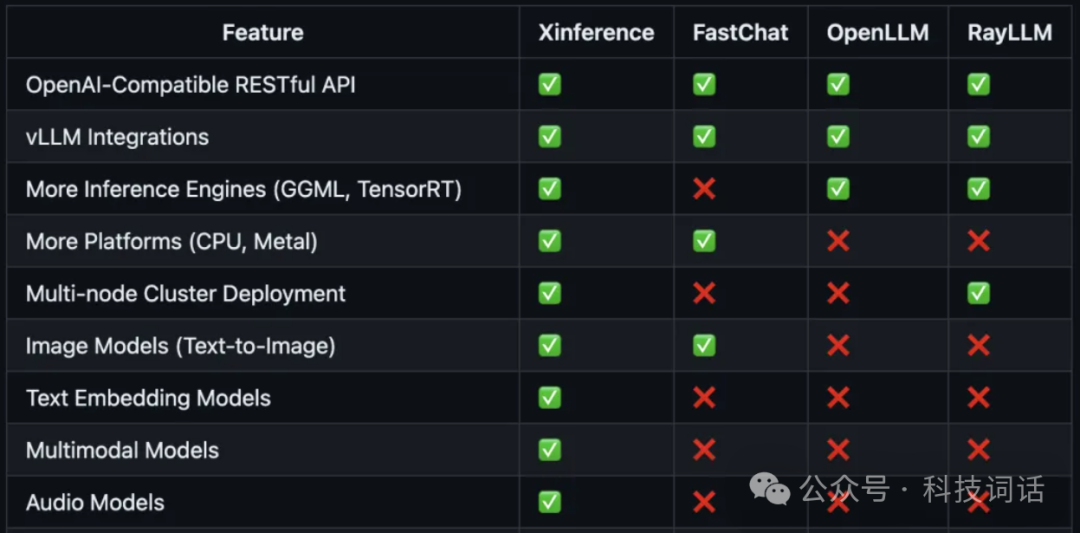Click FastChat checkmark in Image Models row
This screenshot has height=533, width=1080.
704,345
